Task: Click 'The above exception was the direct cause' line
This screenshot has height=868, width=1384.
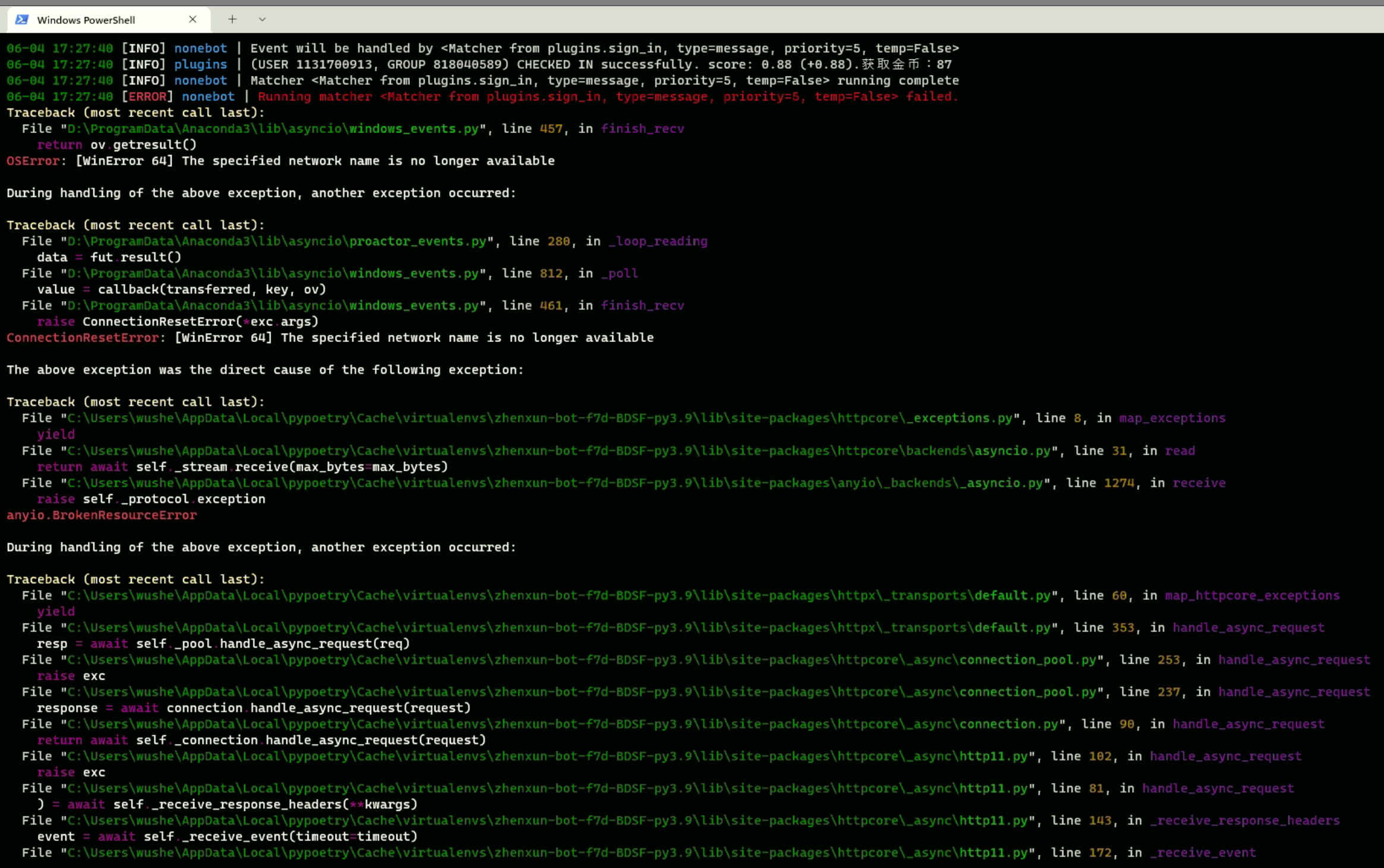Action: click(x=265, y=370)
